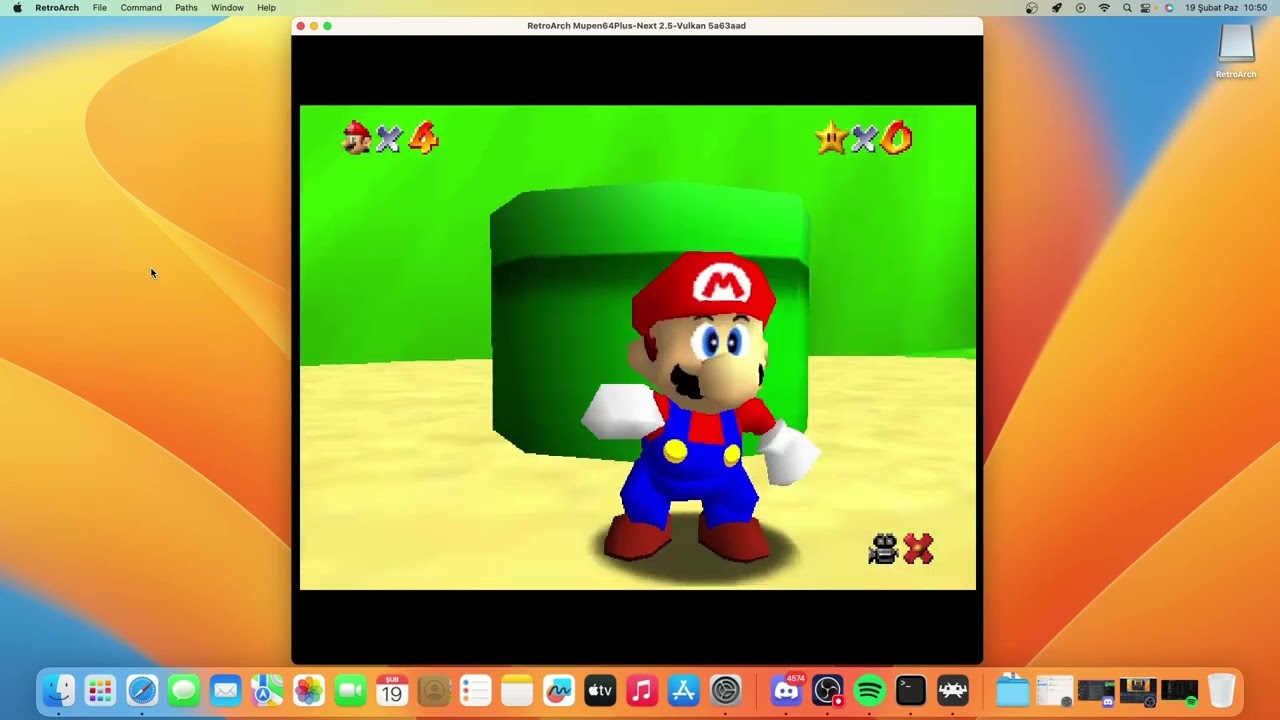Image resolution: width=1280 pixels, height=720 pixels.
Task: Open Reminders from the Dock
Action: [x=475, y=690]
